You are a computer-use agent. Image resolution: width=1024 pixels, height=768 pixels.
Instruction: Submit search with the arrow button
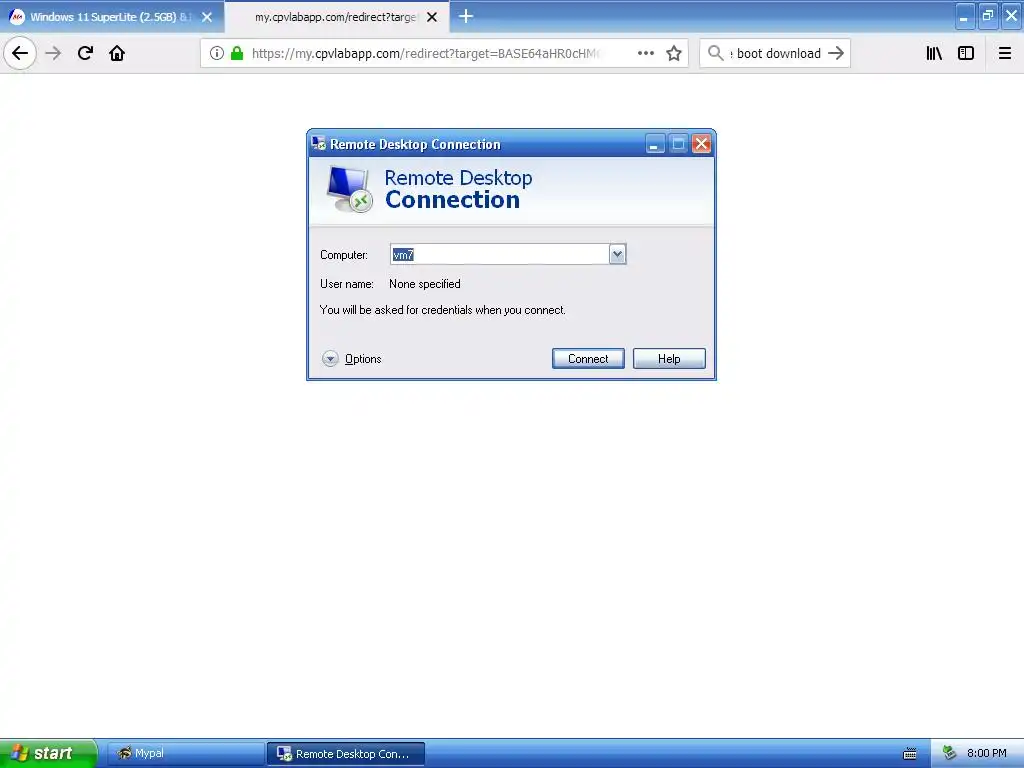[836, 53]
